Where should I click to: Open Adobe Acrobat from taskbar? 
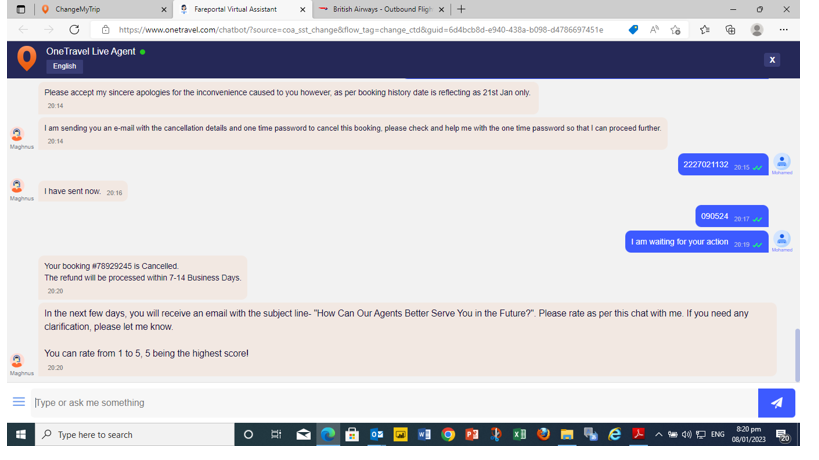tap(638, 434)
